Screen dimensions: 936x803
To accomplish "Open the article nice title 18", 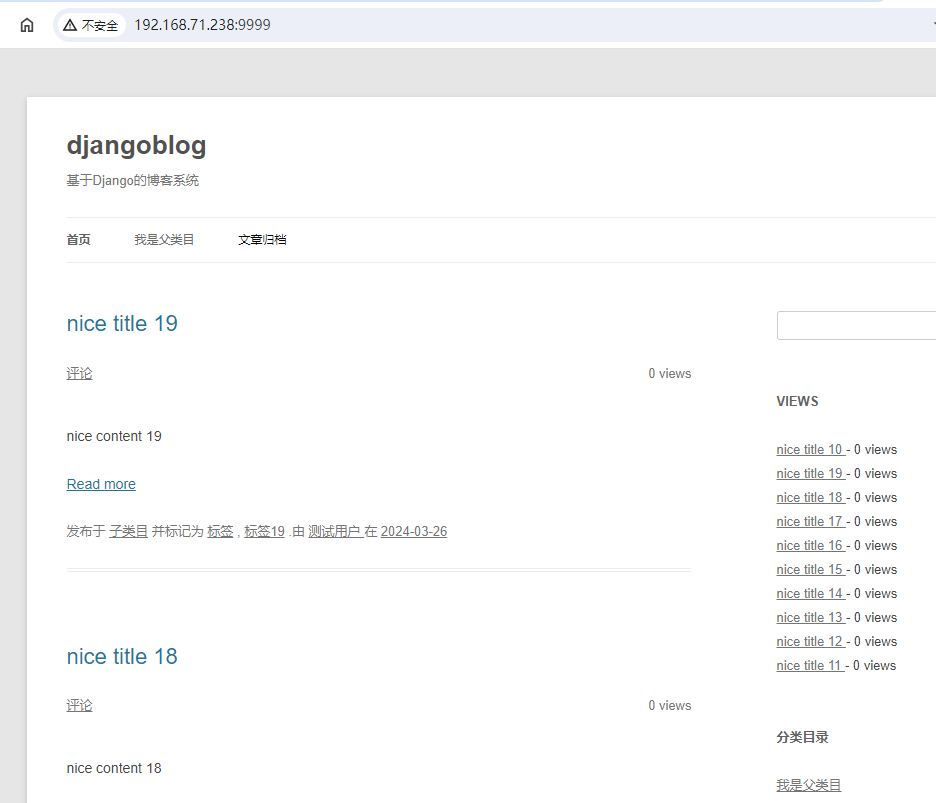I will point(122,656).
